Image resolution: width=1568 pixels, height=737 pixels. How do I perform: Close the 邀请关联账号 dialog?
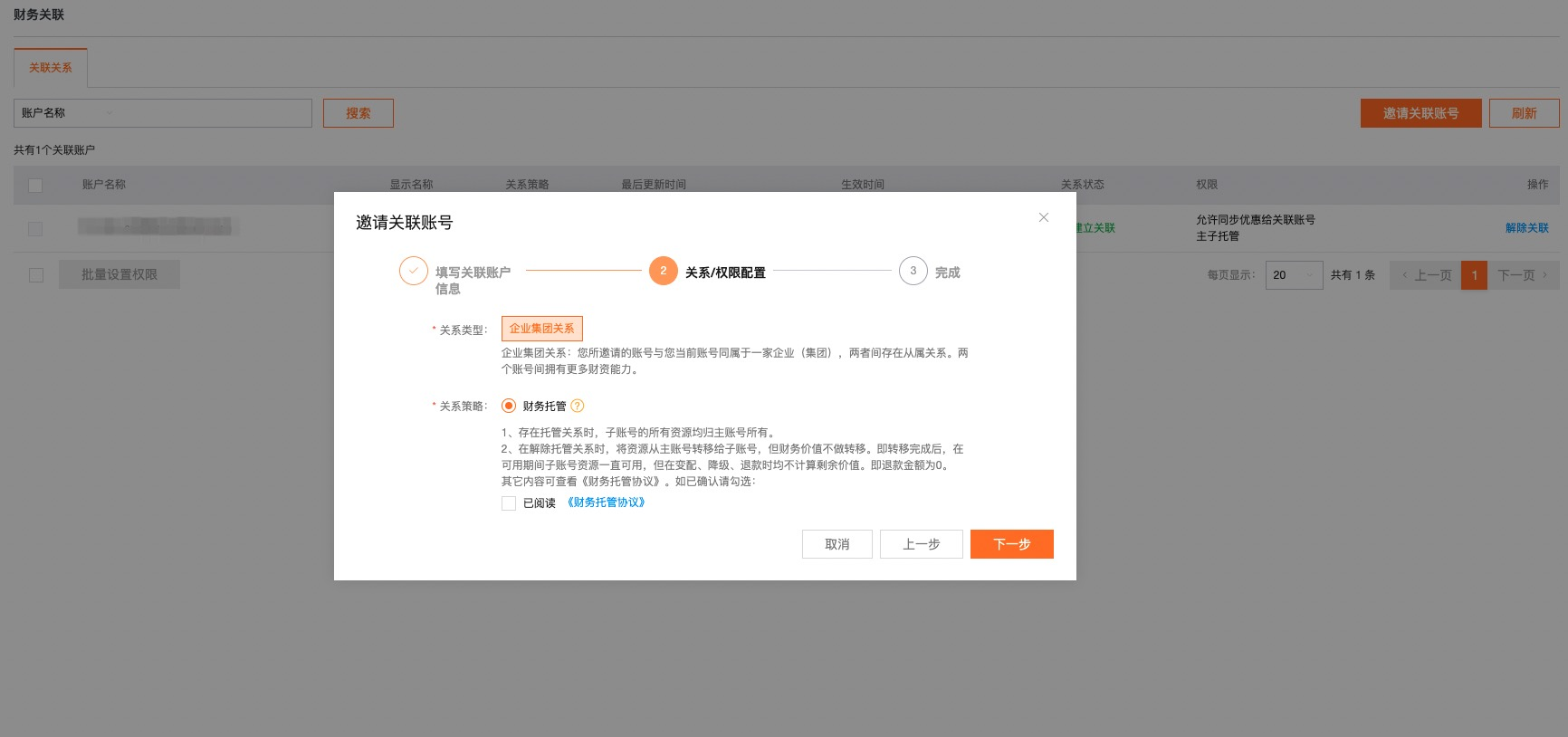coord(1044,217)
